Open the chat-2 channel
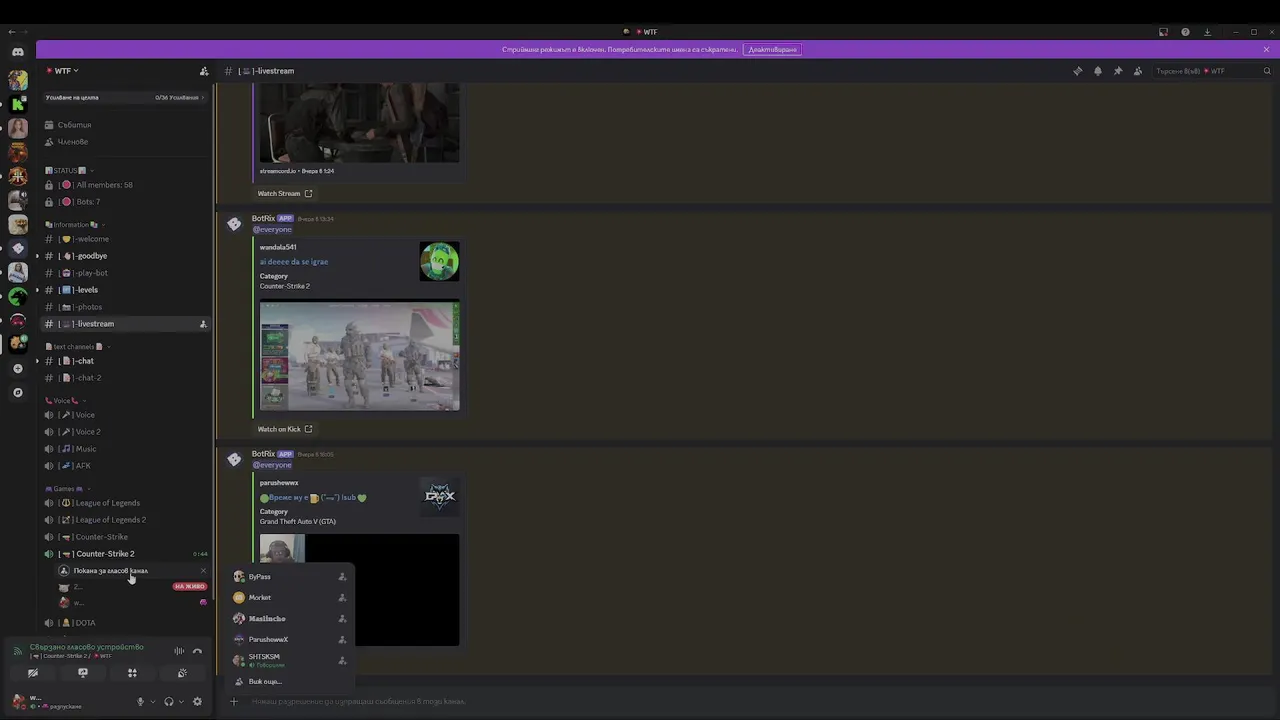 (x=125, y=378)
